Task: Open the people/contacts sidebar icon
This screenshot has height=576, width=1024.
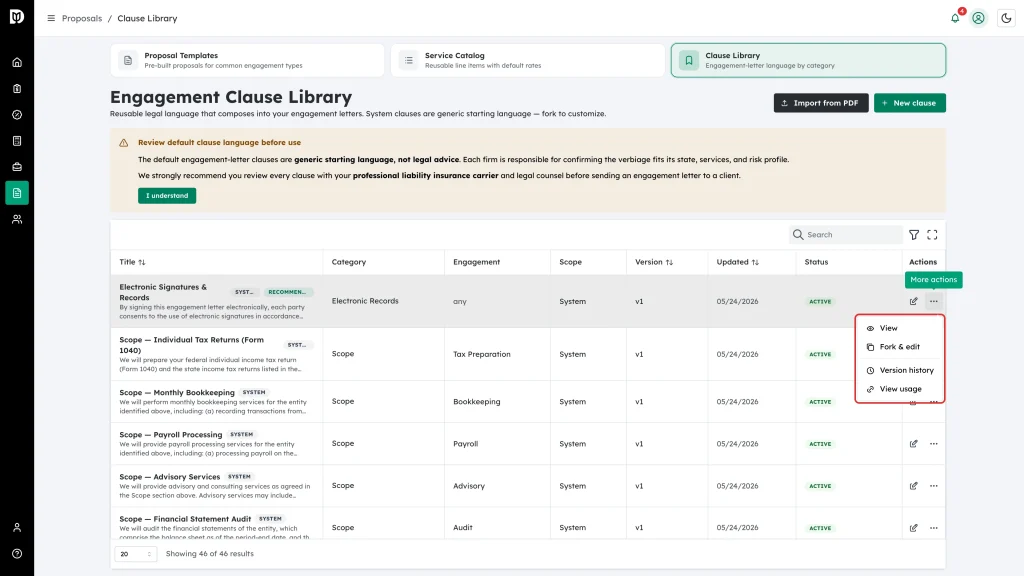Action: (x=17, y=219)
